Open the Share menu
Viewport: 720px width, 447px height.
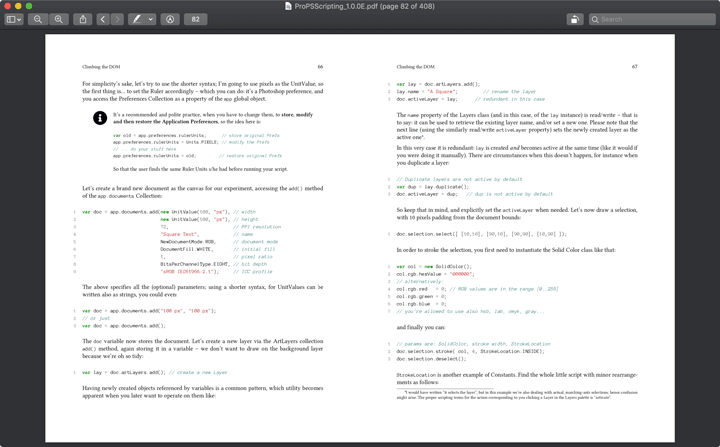pos(83,19)
